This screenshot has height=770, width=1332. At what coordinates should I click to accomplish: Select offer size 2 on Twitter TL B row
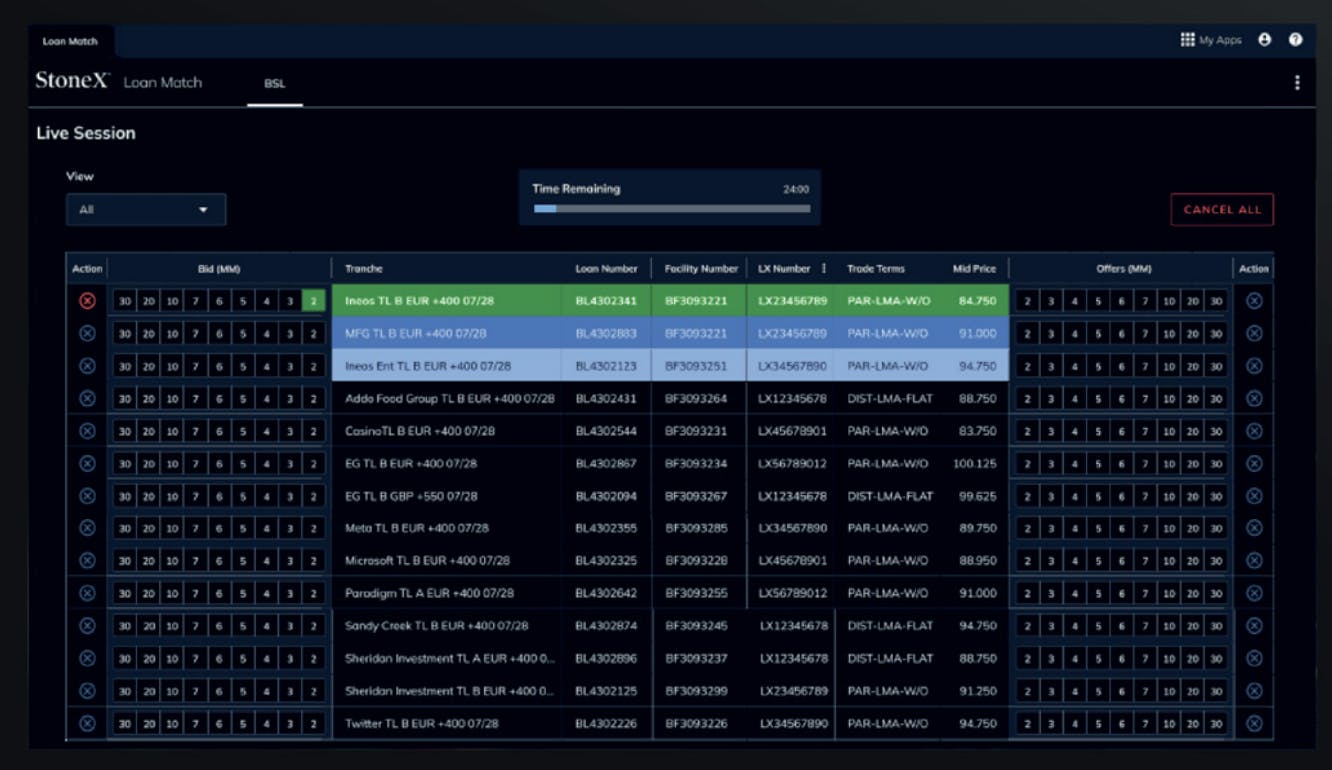(1027, 723)
